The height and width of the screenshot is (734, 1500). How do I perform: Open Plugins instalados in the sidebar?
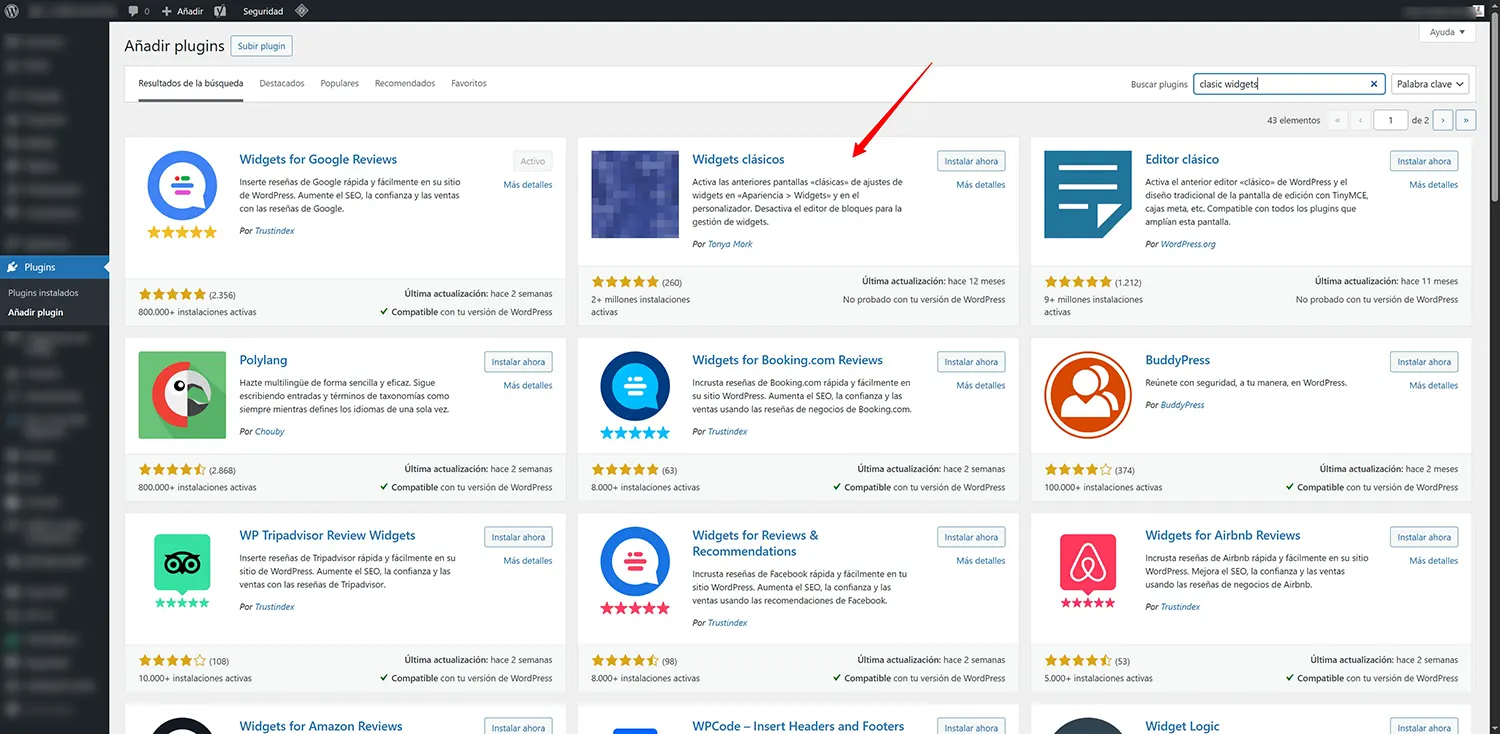43,293
